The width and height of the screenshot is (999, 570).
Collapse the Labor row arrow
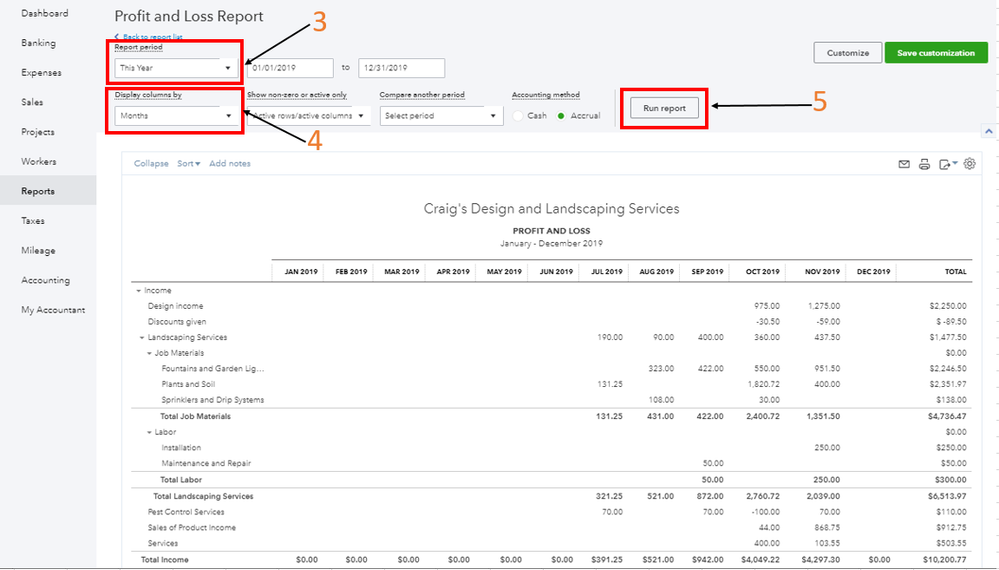tap(149, 432)
